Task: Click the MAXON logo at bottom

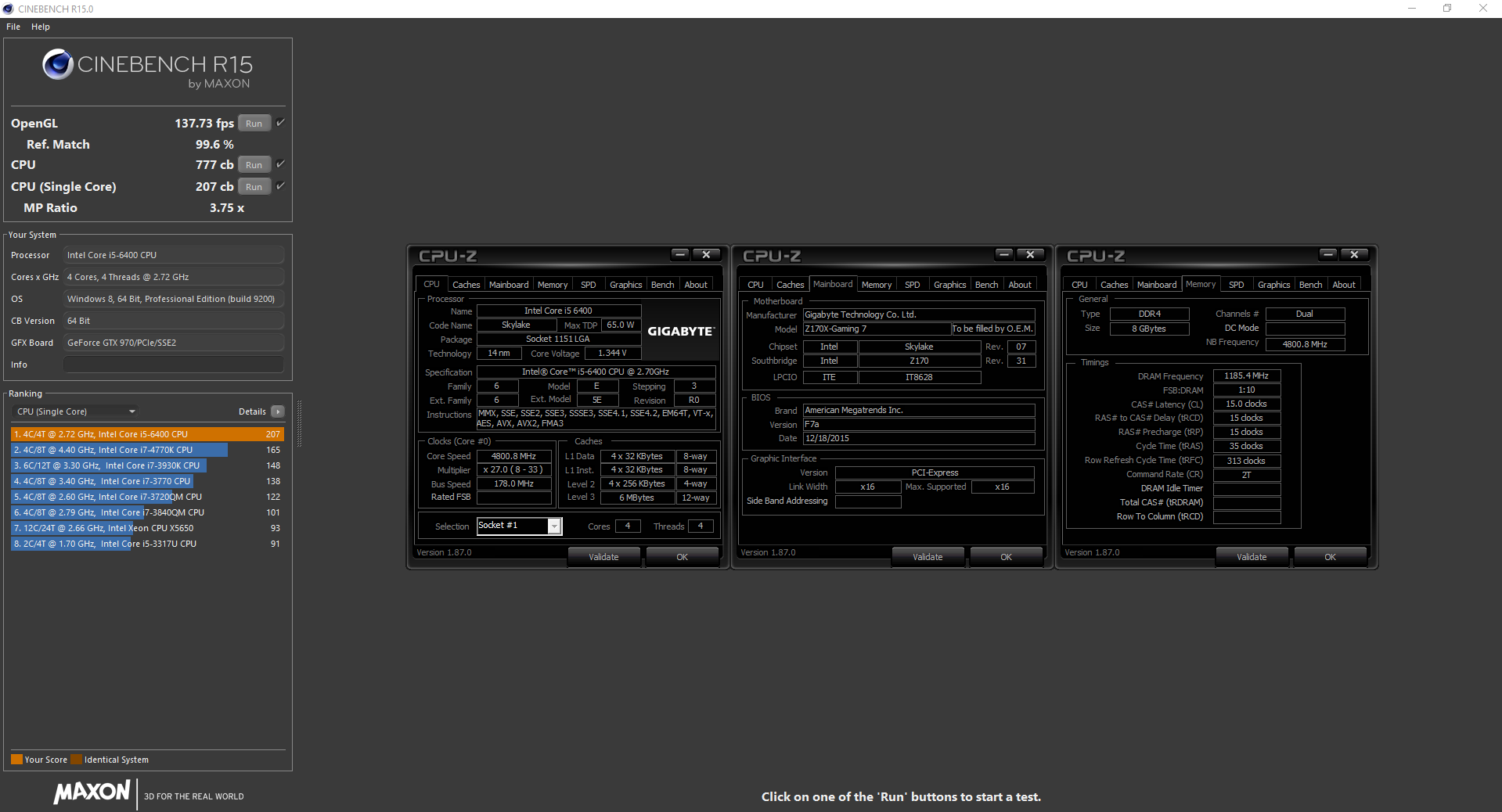Action: tap(92, 792)
